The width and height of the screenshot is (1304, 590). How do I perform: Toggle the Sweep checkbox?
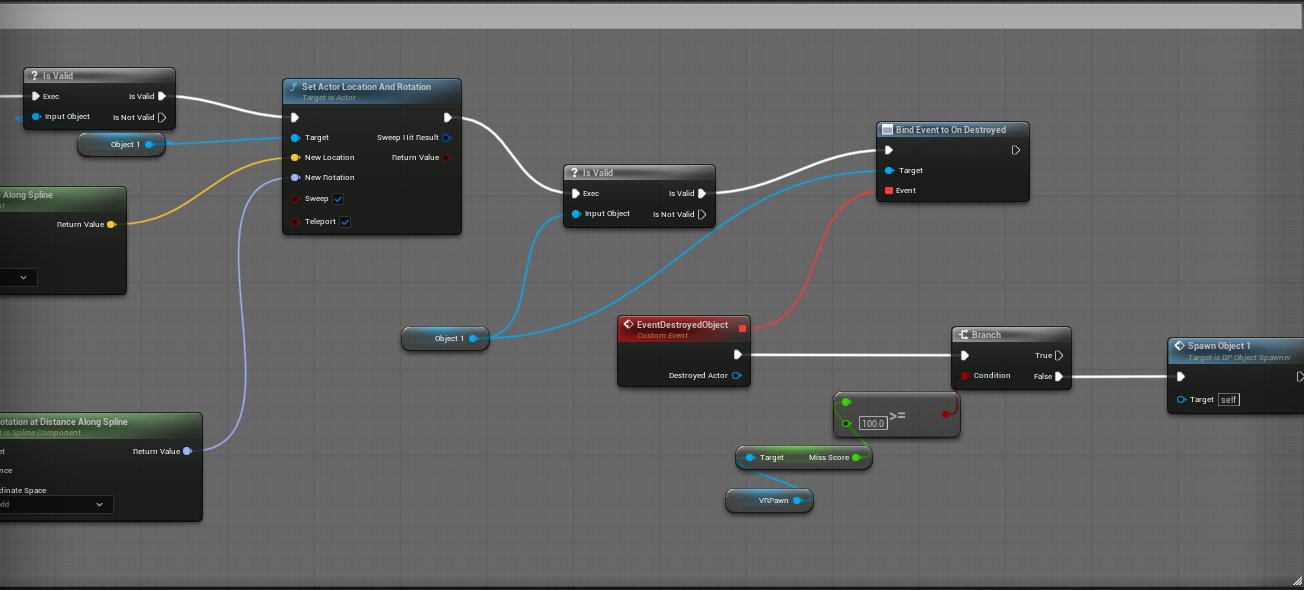(x=338, y=199)
